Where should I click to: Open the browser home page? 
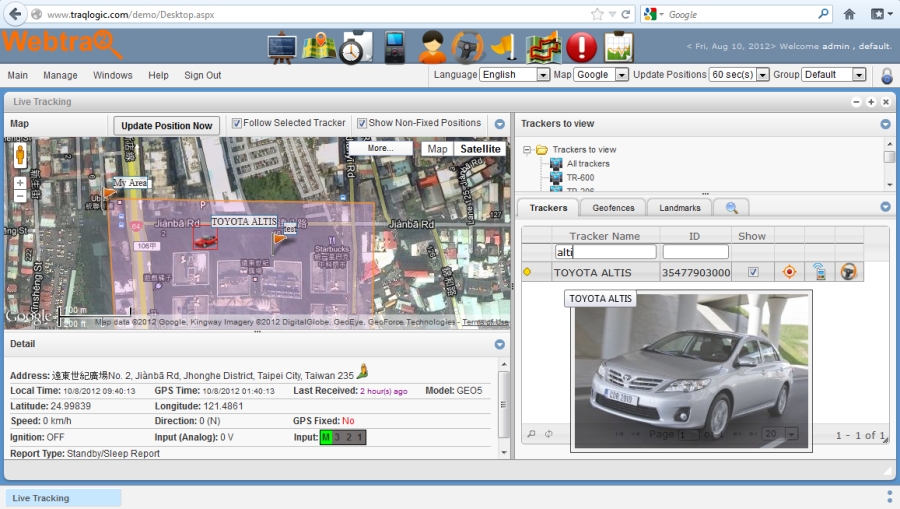click(x=849, y=14)
